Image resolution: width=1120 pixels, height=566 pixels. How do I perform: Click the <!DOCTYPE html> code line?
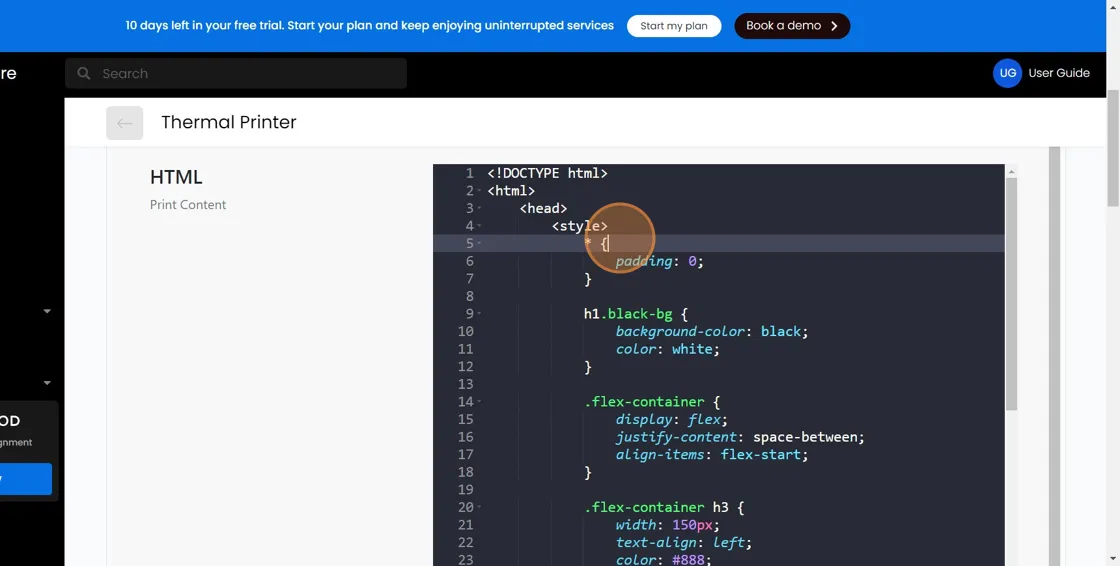(547, 173)
